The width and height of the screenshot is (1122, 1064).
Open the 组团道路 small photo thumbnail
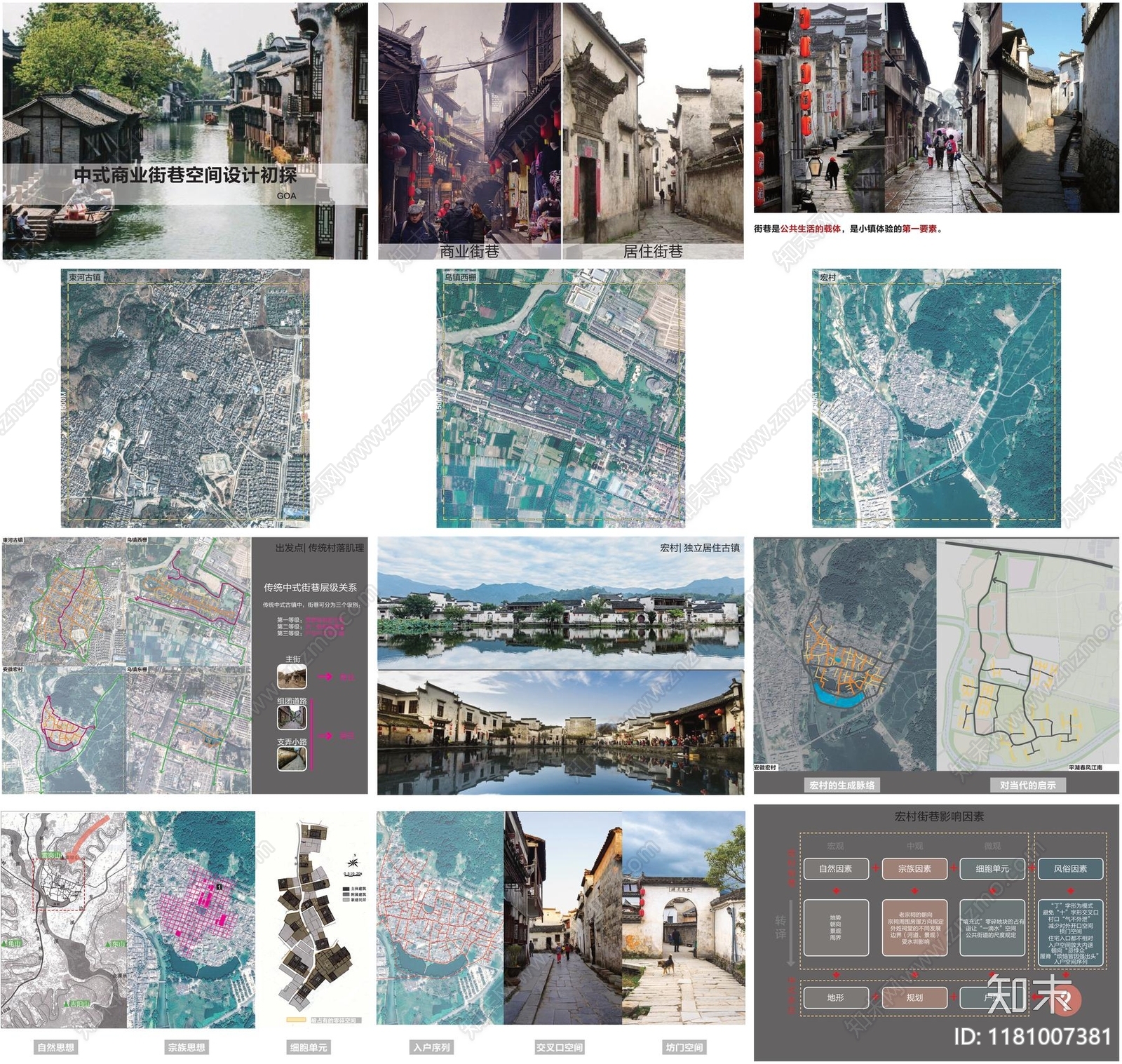click(292, 718)
